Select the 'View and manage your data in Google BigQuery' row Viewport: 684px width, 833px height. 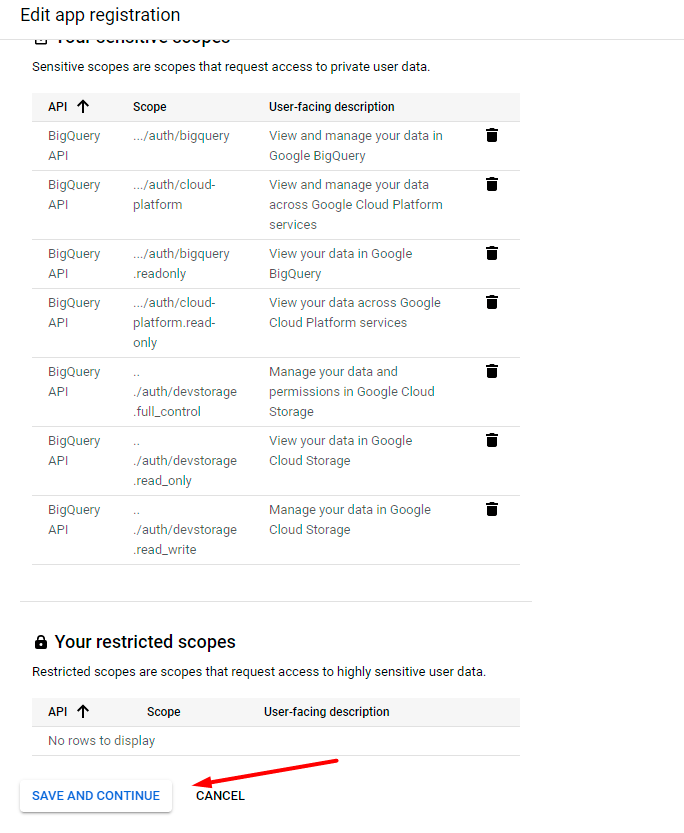[355, 145]
